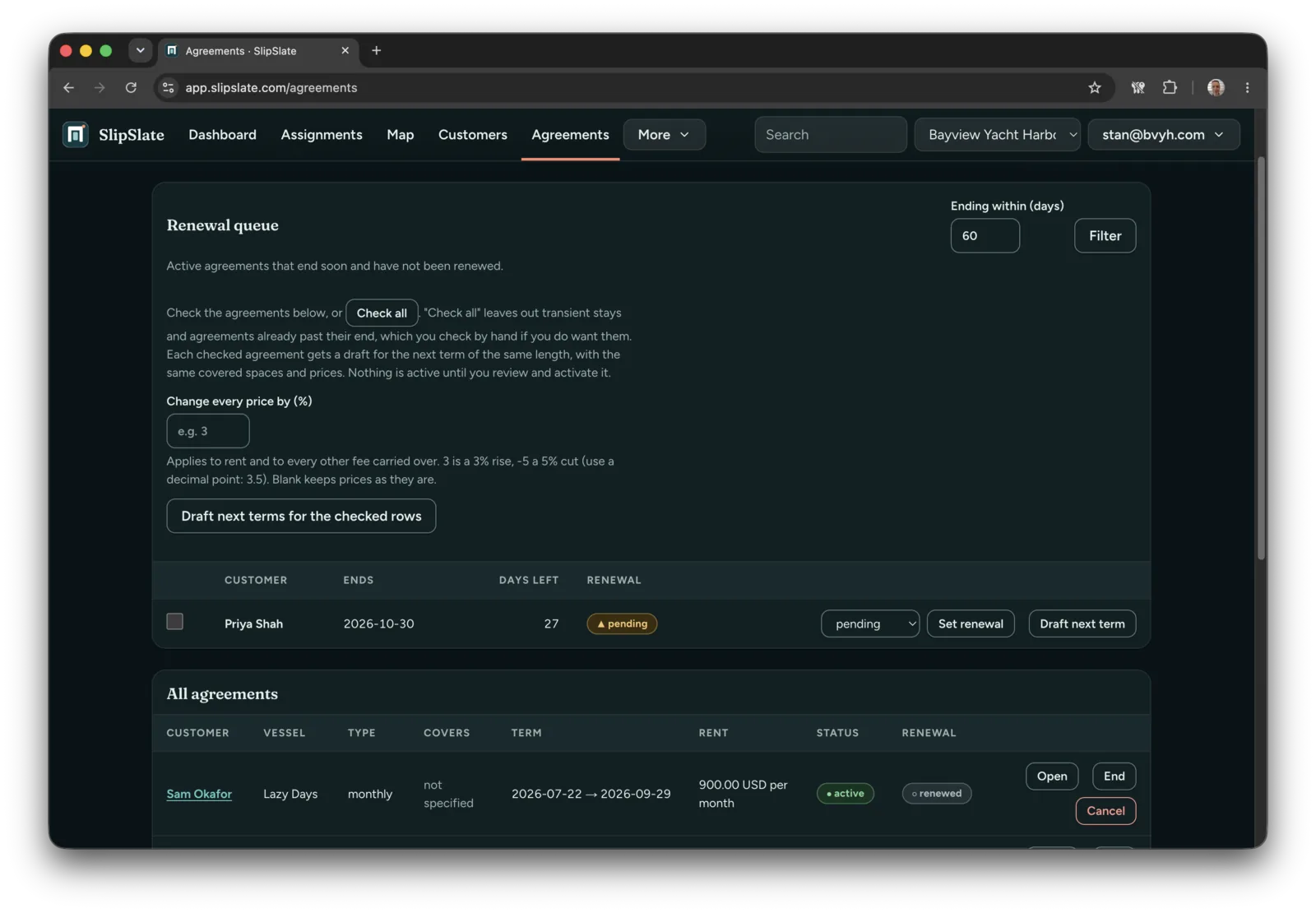This screenshot has height=913, width=1316.
Task: Click the browser forward arrow
Action: (100, 87)
